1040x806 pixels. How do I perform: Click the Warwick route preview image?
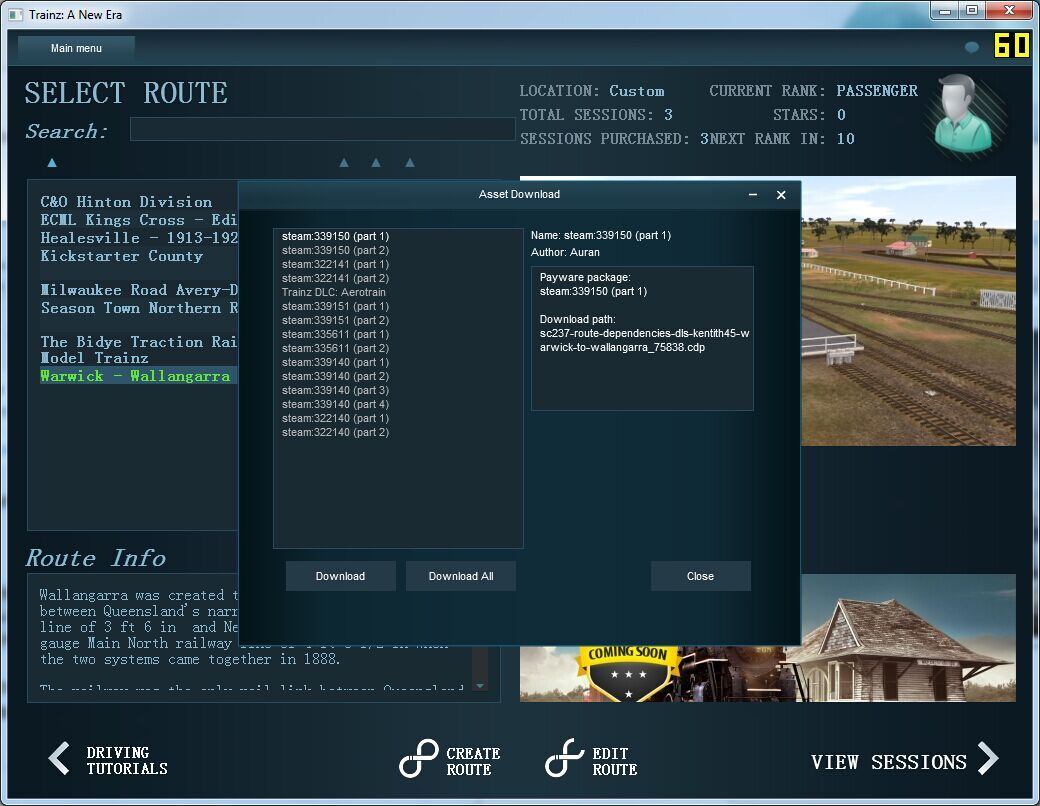(908, 310)
